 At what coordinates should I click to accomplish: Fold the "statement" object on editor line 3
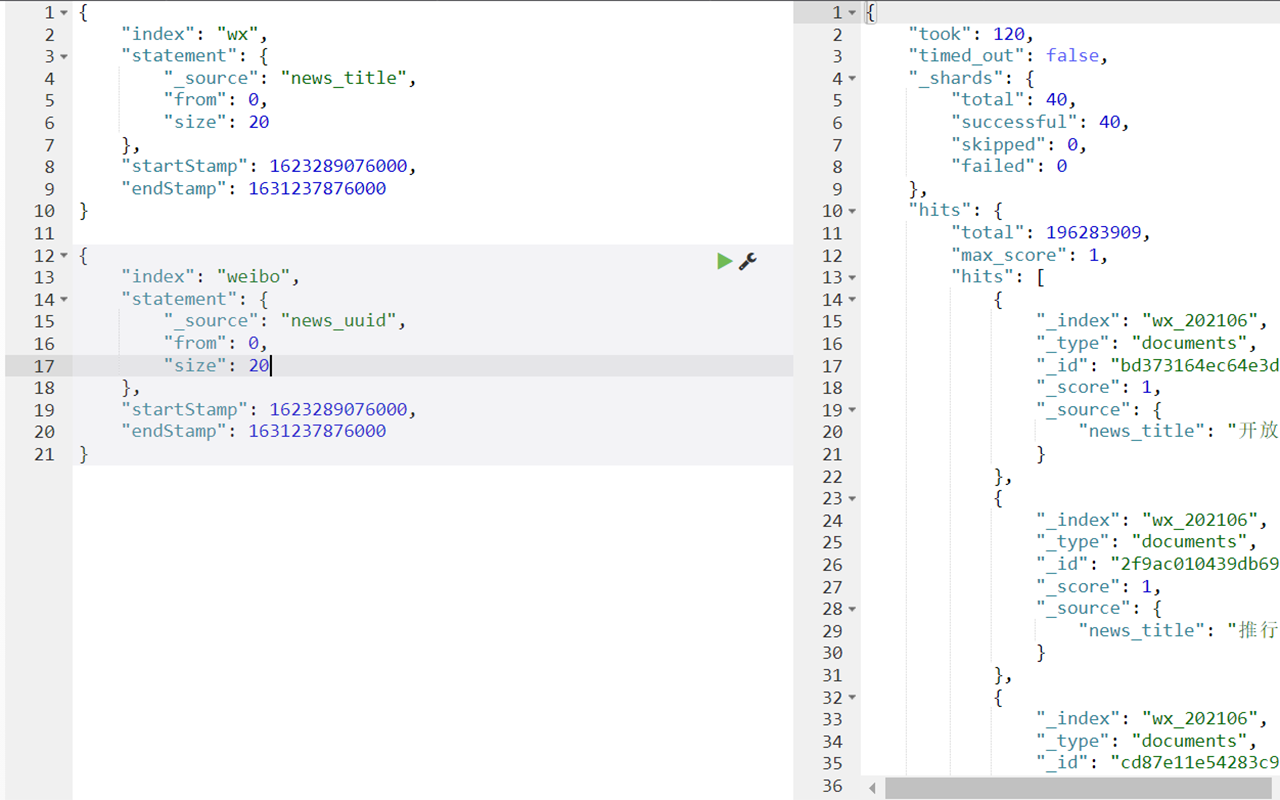point(64,57)
